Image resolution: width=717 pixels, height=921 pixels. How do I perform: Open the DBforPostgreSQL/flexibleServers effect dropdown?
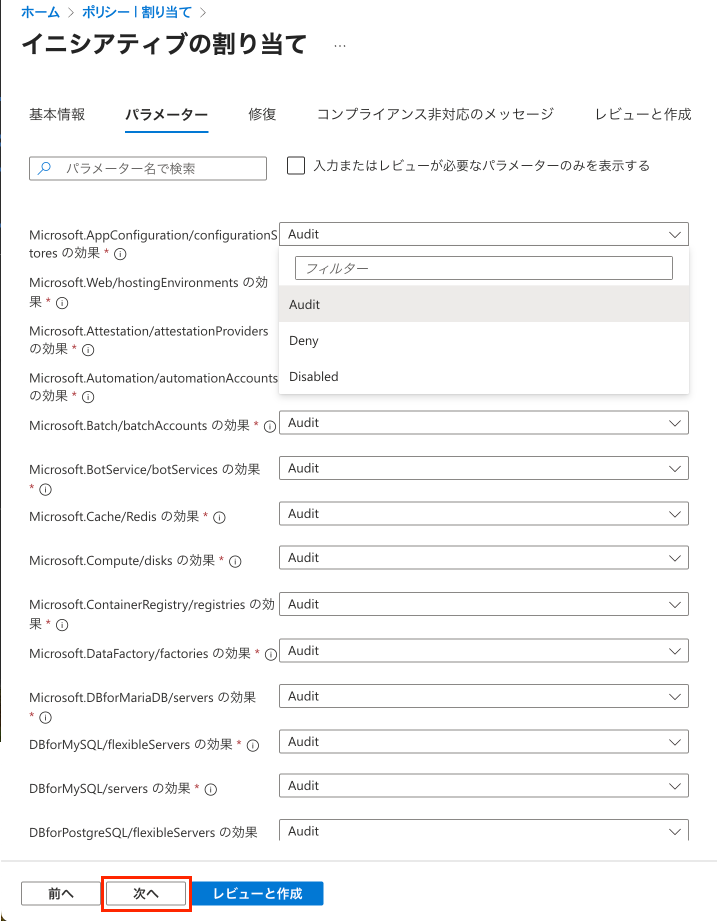tap(484, 830)
